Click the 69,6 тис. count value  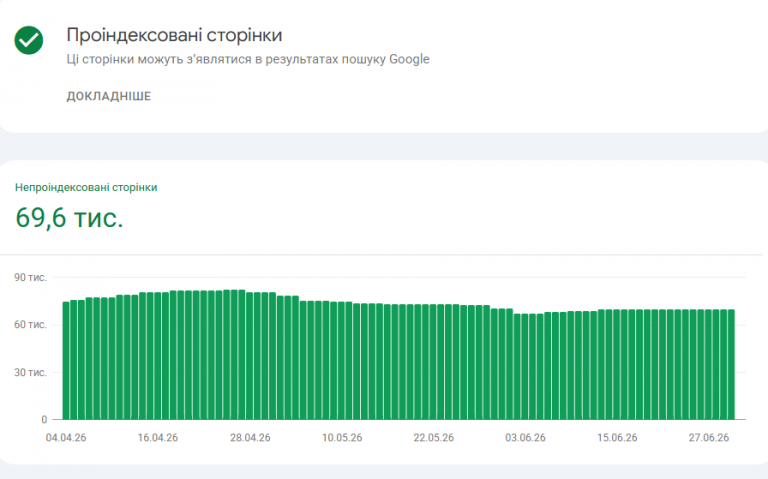pyautogui.click(x=69, y=217)
